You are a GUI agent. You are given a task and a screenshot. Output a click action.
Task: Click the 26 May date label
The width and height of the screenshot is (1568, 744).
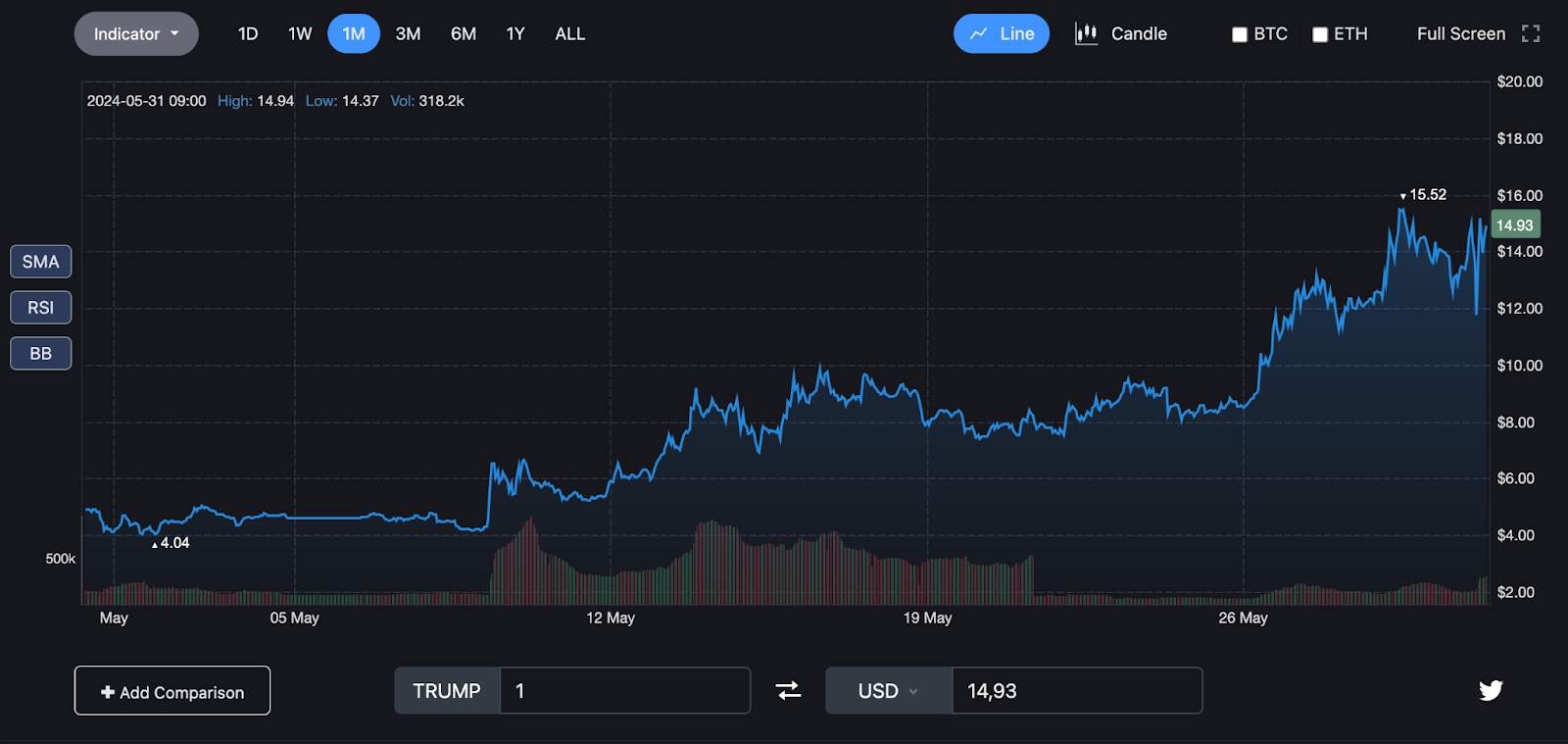point(1243,619)
